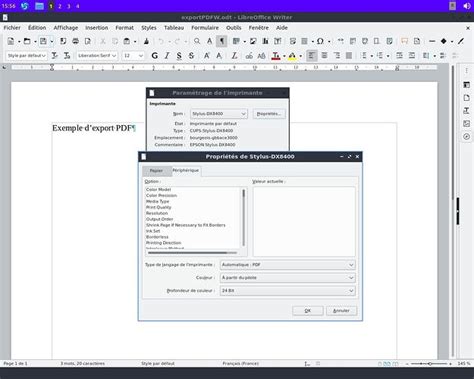The image size is (474, 379).
Task: Click the Propriétés button in printer setup
Action: click(x=269, y=114)
